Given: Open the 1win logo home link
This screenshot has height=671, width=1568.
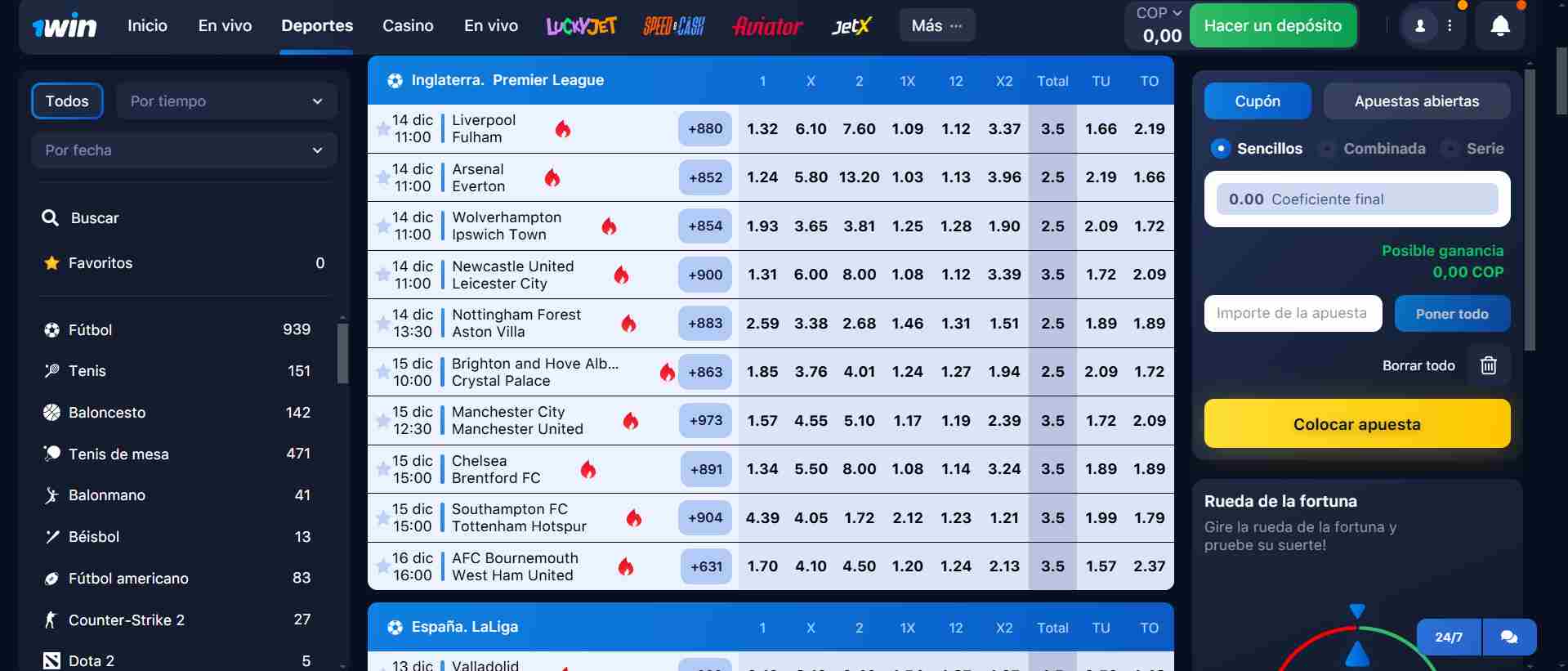Looking at the screenshot, I should click(x=65, y=26).
